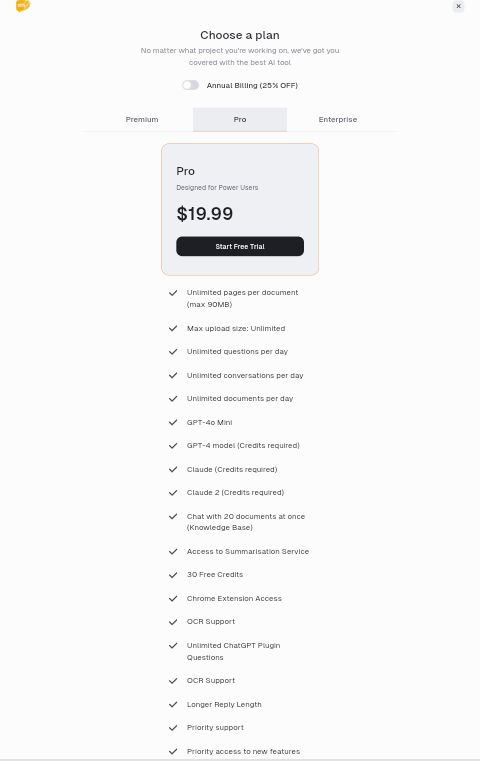Close the plan selection dialog
Screen dimensions: 480x764
click(x=458, y=6)
